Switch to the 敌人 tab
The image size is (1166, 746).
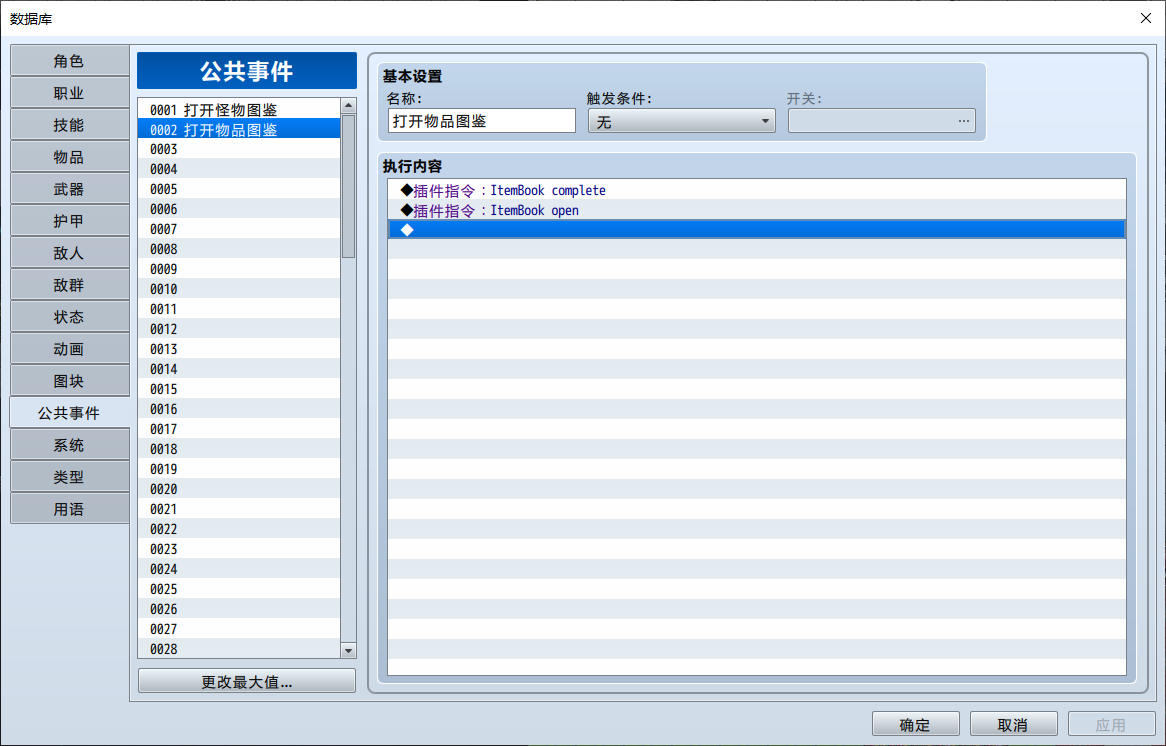(x=69, y=253)
